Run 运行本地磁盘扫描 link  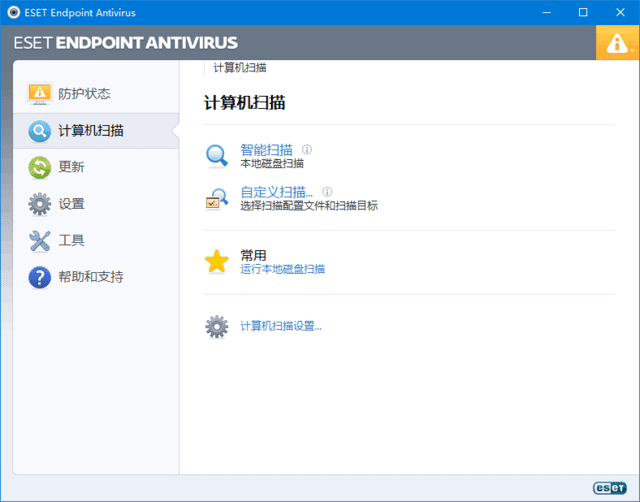pos(282,269)
